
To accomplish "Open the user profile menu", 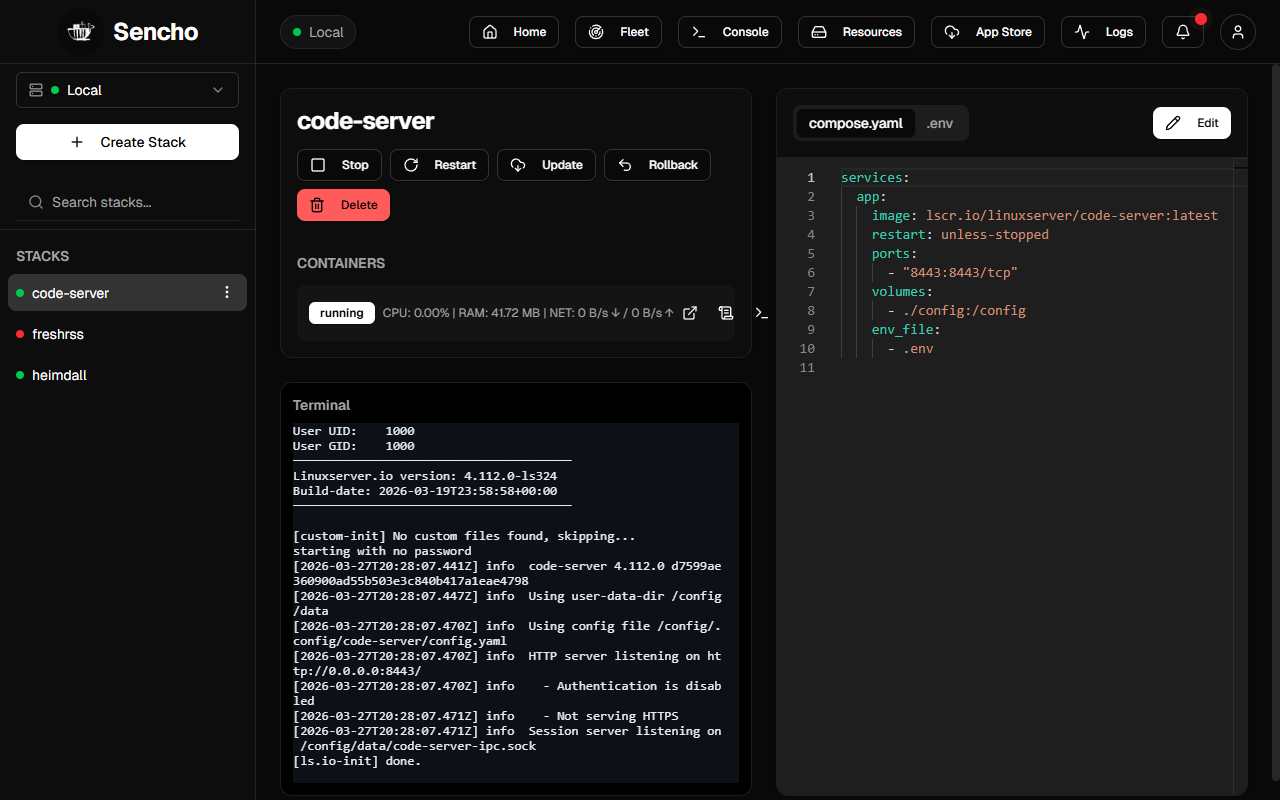I will coord(1238,32).
